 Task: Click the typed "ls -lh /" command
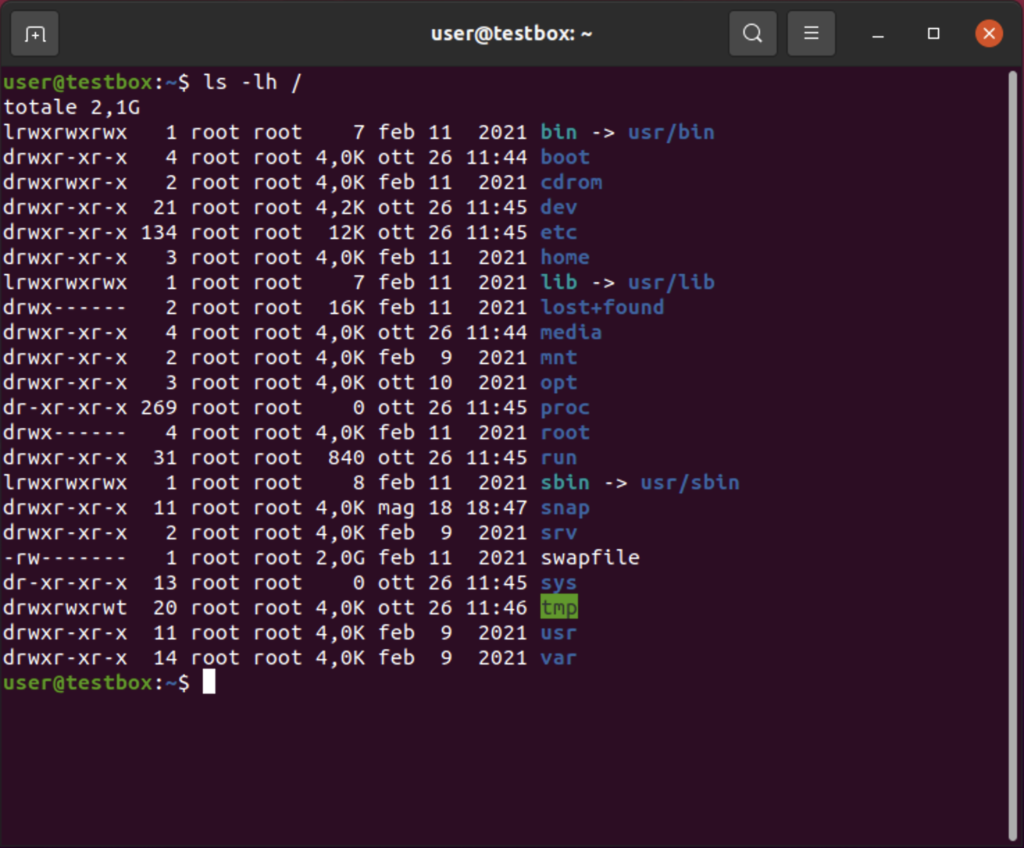coord(252,83)
